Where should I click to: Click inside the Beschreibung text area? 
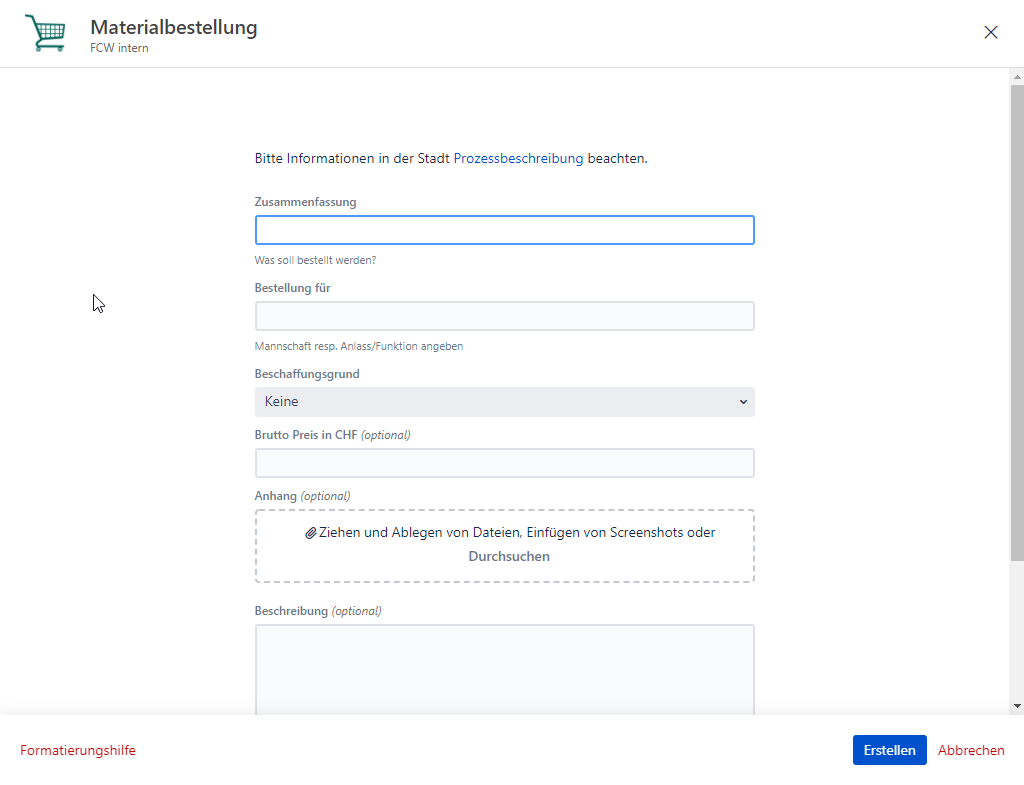coord(504,668)
